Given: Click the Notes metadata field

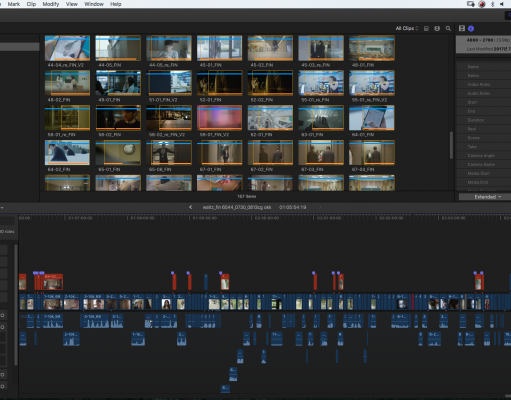Looking at the screenshot, I should (484, 76).
